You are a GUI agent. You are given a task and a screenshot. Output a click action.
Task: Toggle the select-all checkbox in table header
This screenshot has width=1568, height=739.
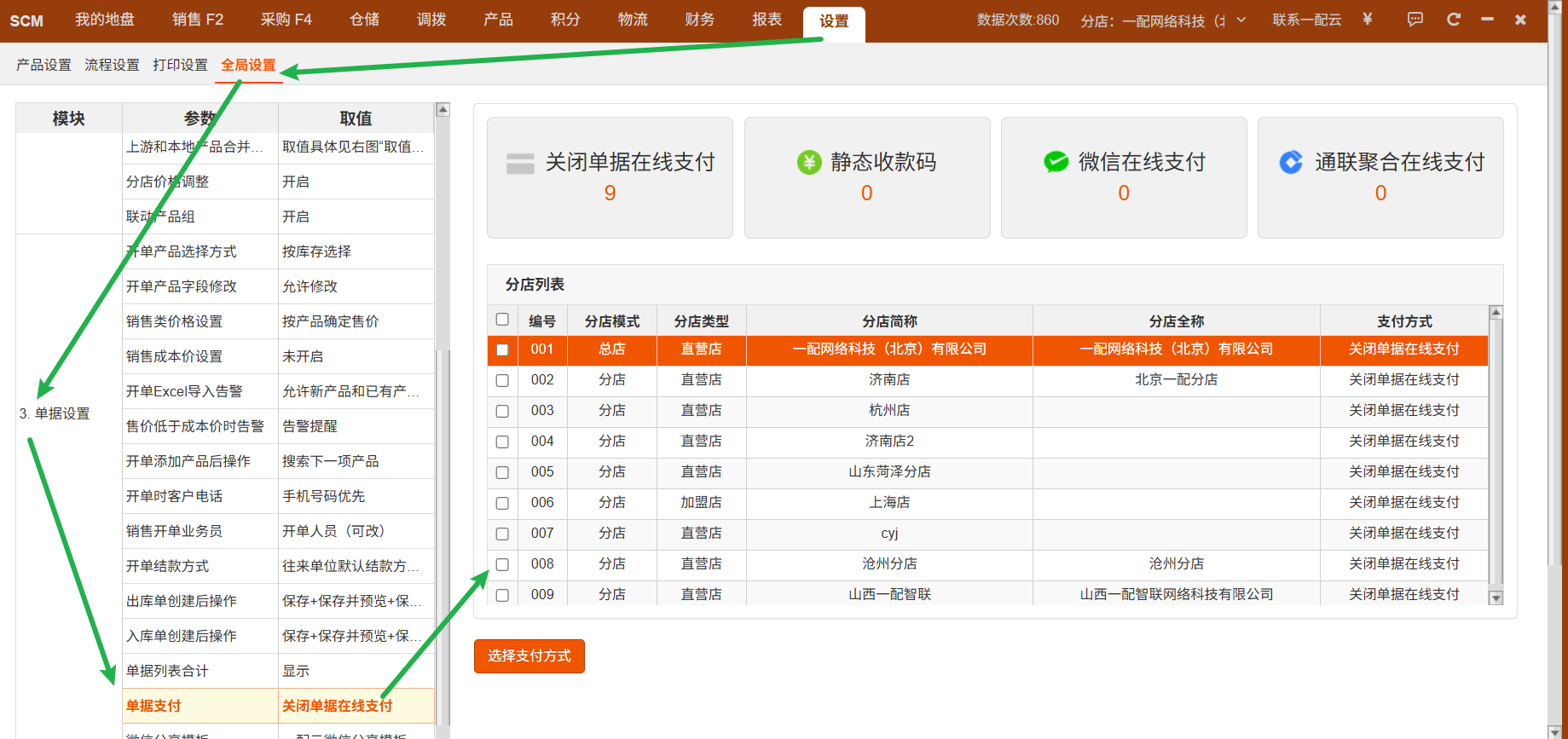(502, 320)
